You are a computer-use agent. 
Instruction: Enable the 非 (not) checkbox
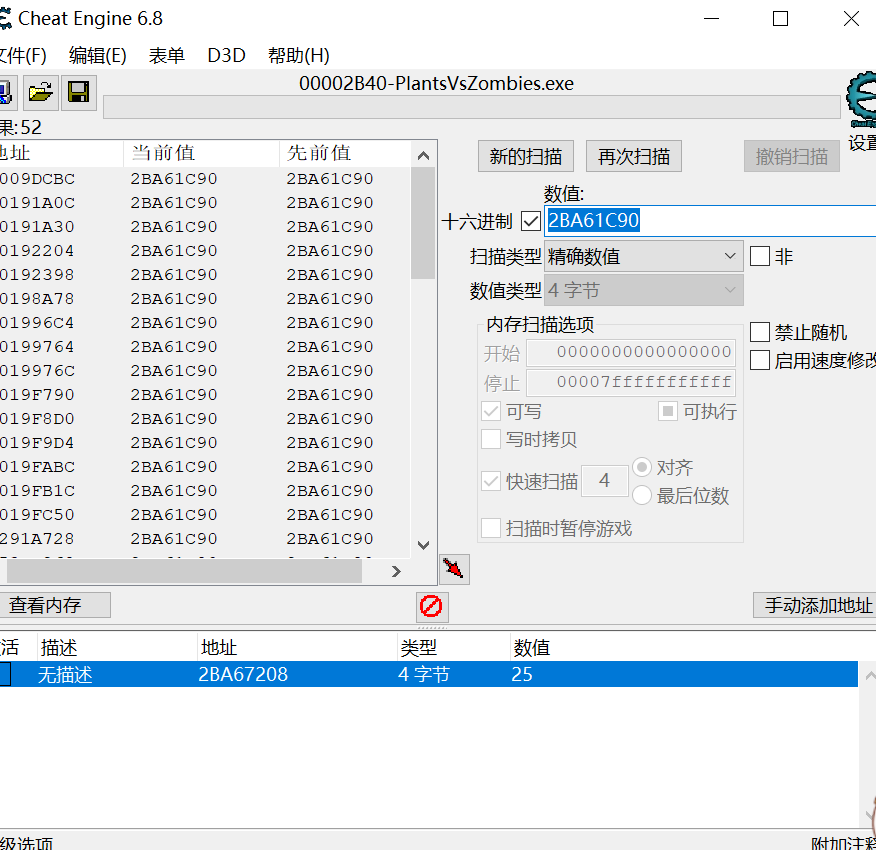pyautogui.click(x=760, y=257)
